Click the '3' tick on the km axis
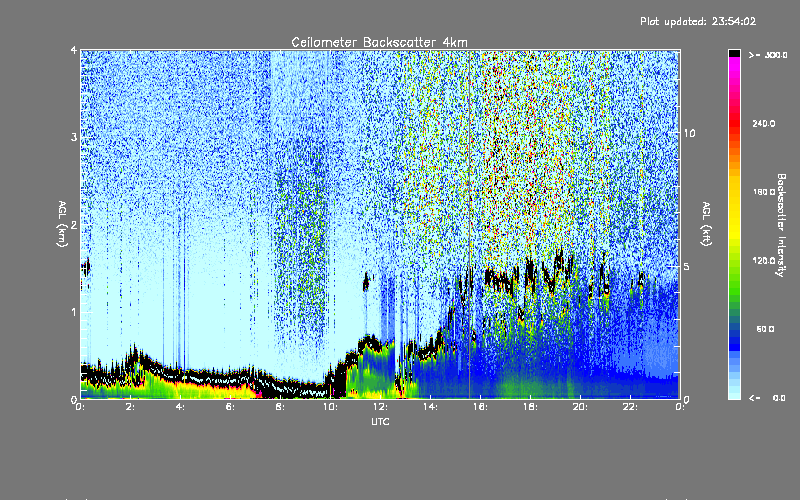The height and width of the screenshot is (500, 800). point(74,137)
